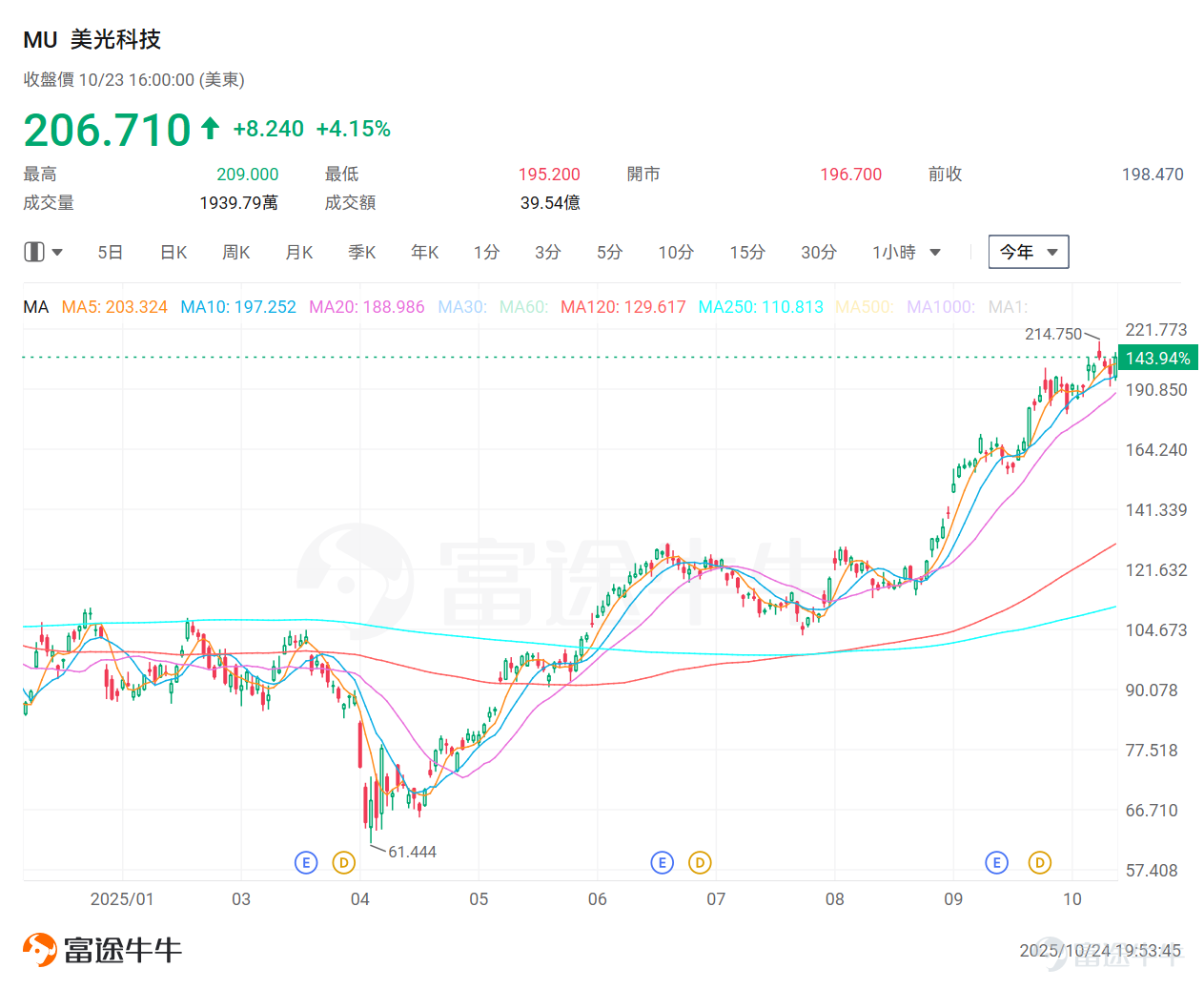Toggle the faded MA1000 indicator
The width and height of the screenshot is (1204, 989).
click(941, 307)
